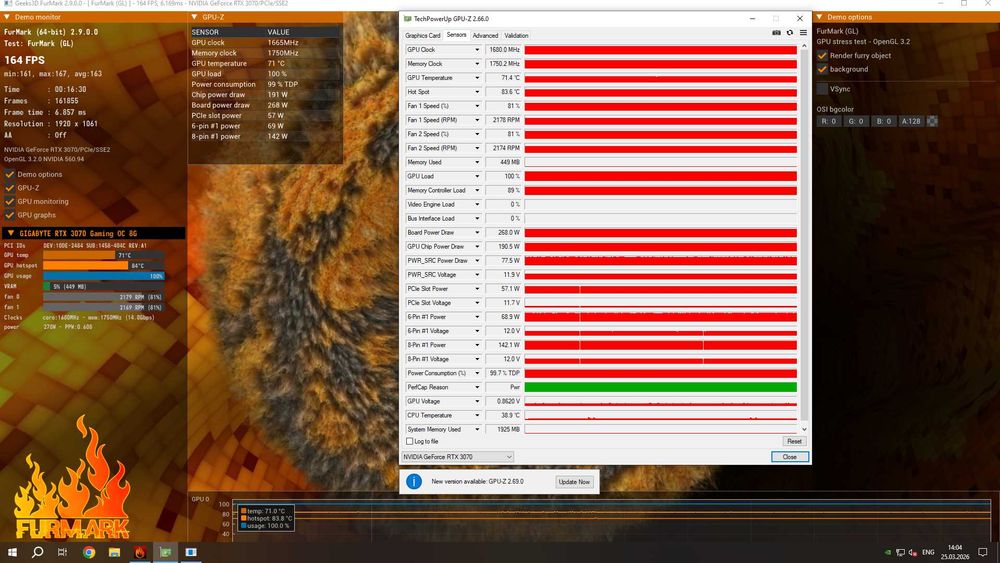Click the GPU-Z title bar app icon

pos(408,18)
